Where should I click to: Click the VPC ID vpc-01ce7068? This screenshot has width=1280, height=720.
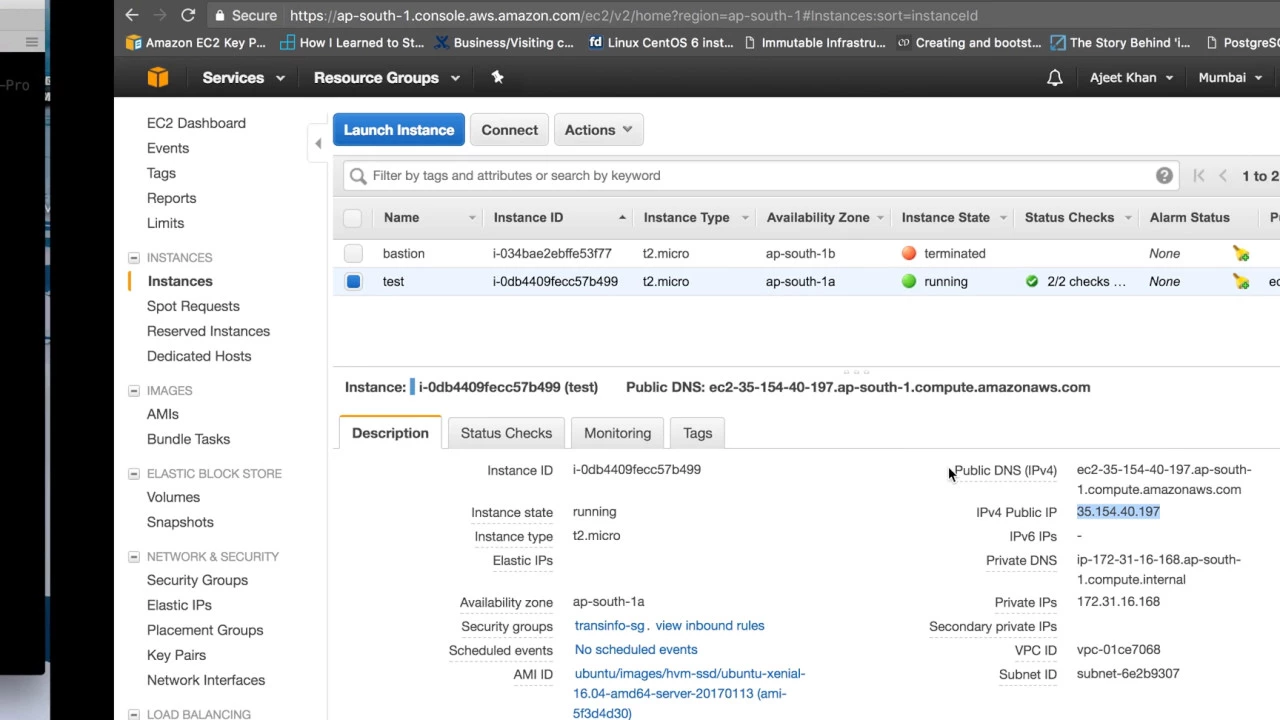(1118, 650)
